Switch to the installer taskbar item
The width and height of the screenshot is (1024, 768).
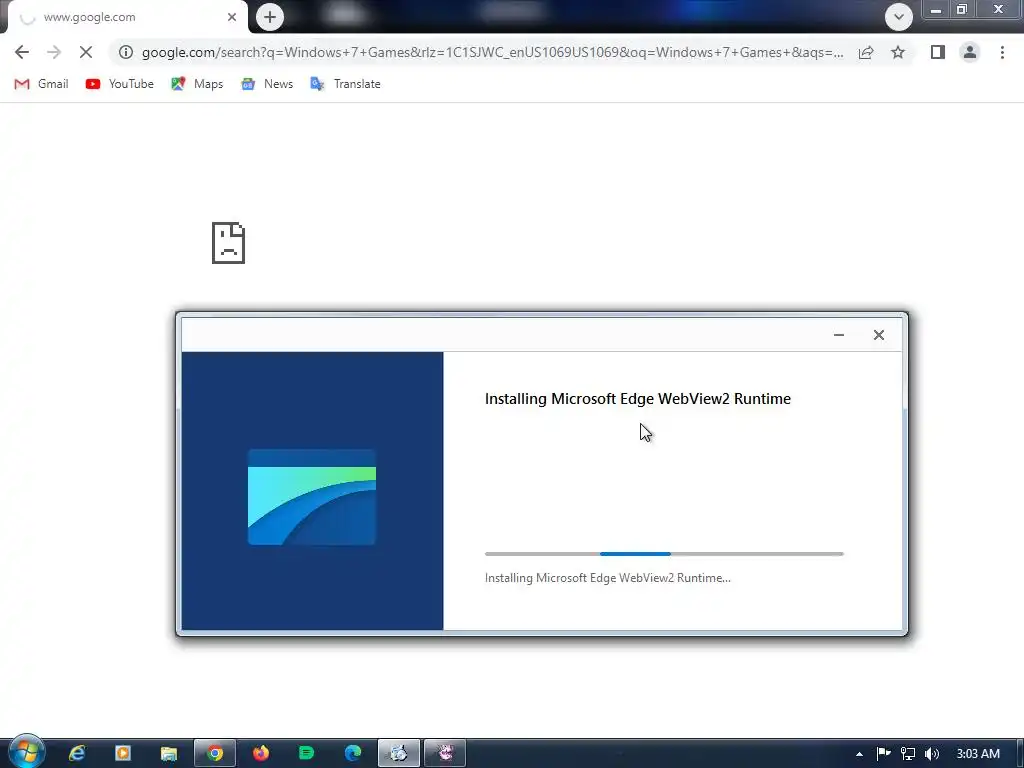[399, 754]
